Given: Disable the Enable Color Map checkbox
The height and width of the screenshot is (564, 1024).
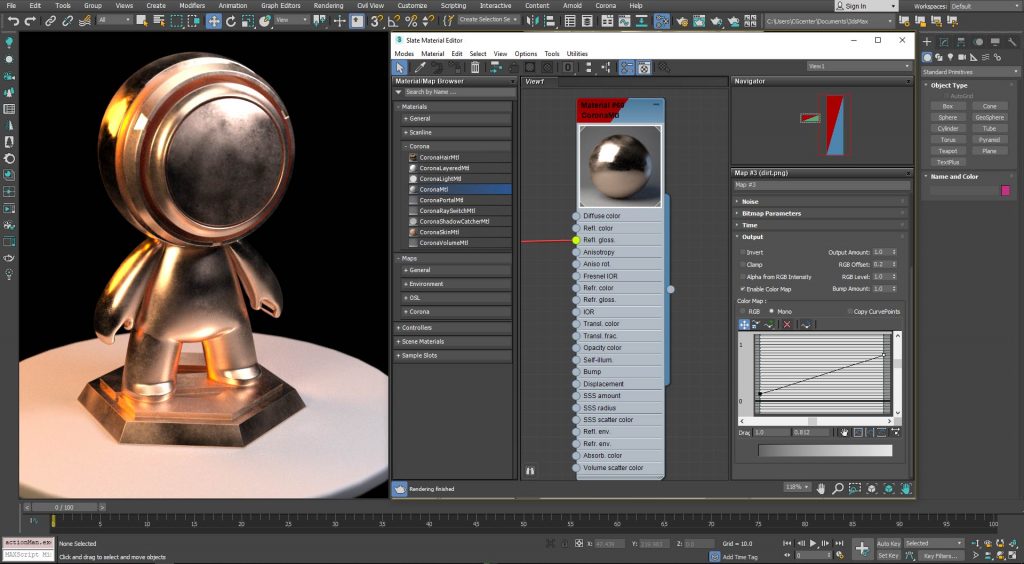Looking at the screenshot, I should tap(742, 288).
